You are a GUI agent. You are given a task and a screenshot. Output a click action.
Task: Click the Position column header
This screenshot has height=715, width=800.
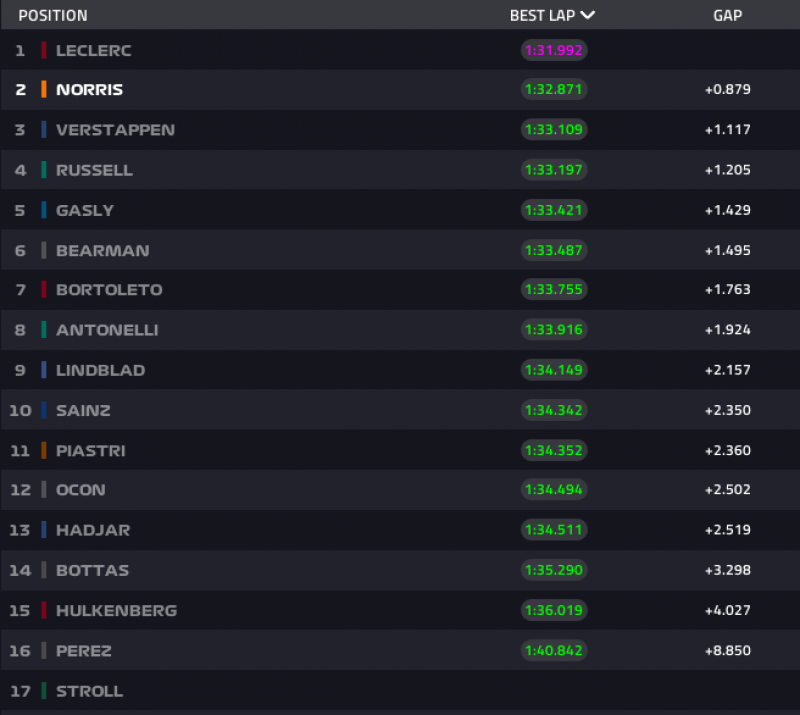(x=53, y=15)
